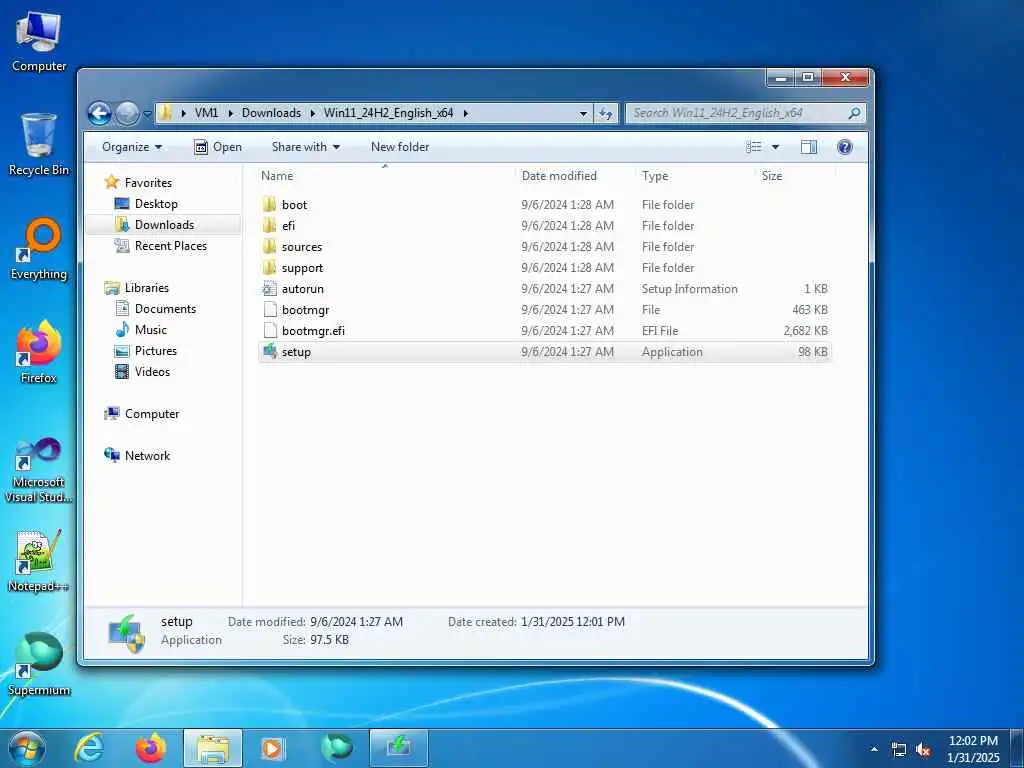This screenshot has width=1024, height=768.
Task: Open the Microsoft Visual Studio desktop shortcut
Action: pyautogui.click(x=39, y=470)
